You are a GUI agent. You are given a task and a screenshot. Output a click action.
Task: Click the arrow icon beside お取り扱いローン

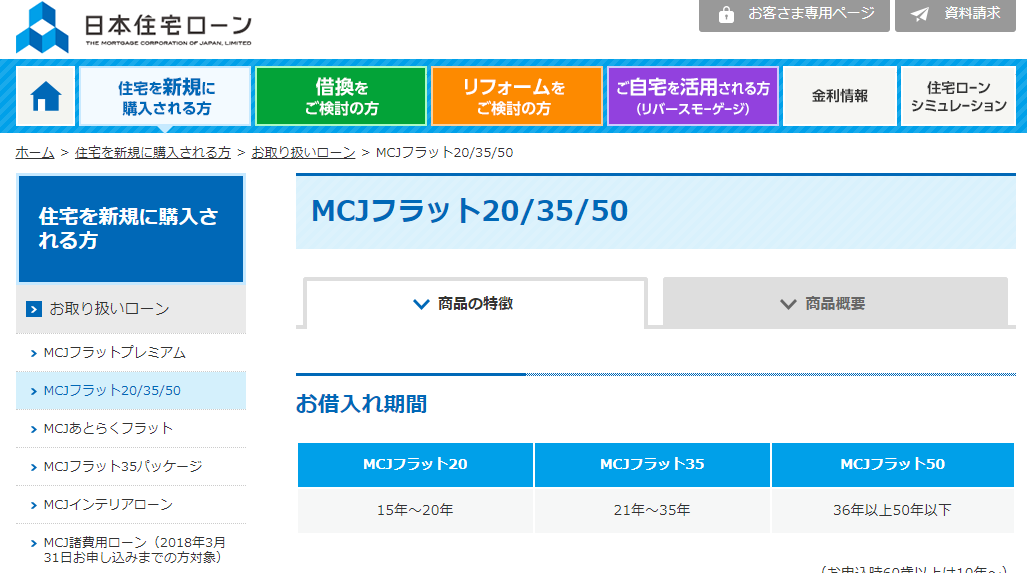[33, 309]
